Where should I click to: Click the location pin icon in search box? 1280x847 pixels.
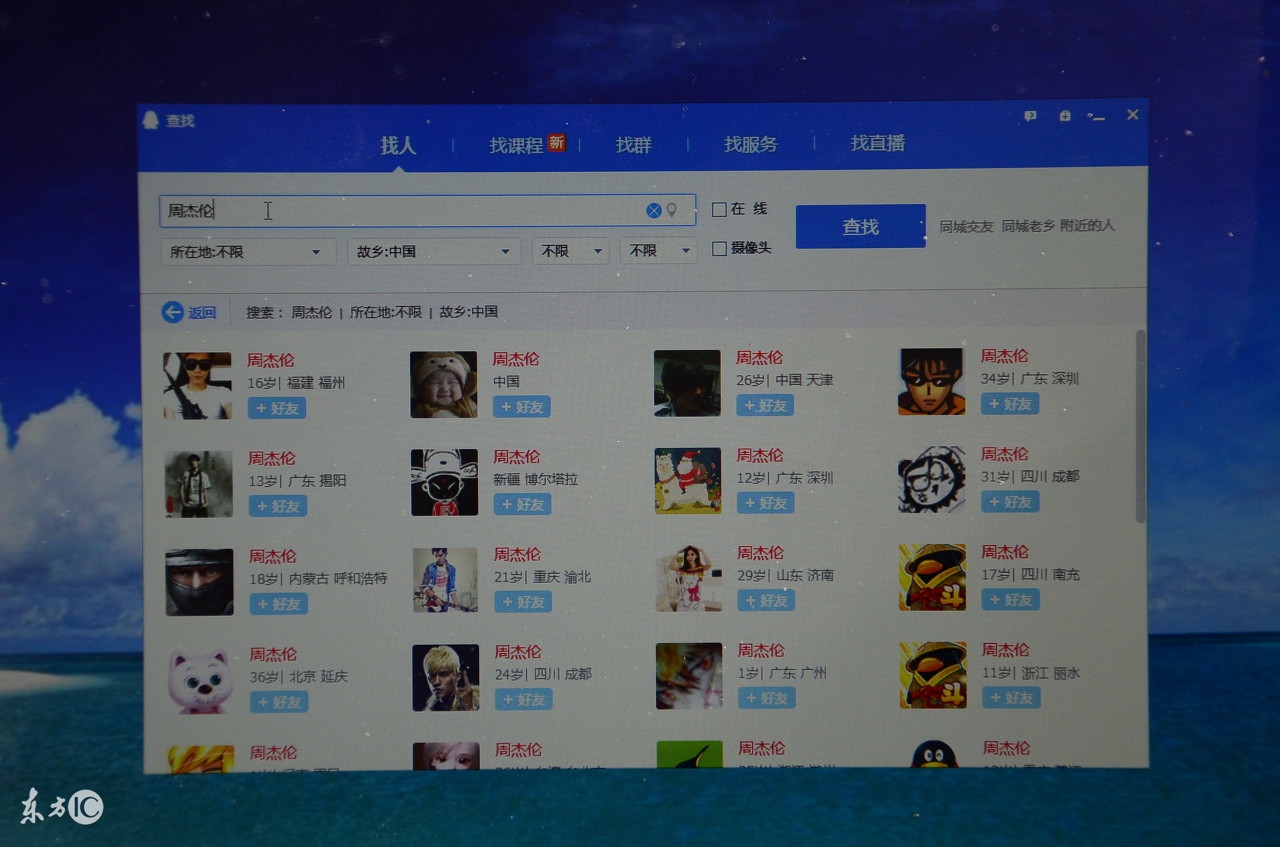tap(672, 210)
